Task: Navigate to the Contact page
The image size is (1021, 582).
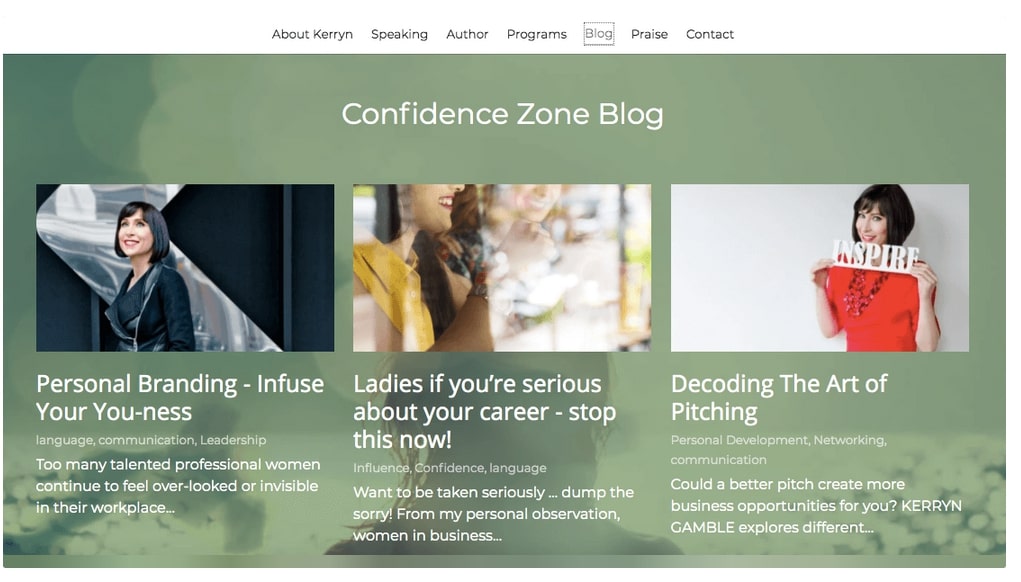Action: coord(709,33)
